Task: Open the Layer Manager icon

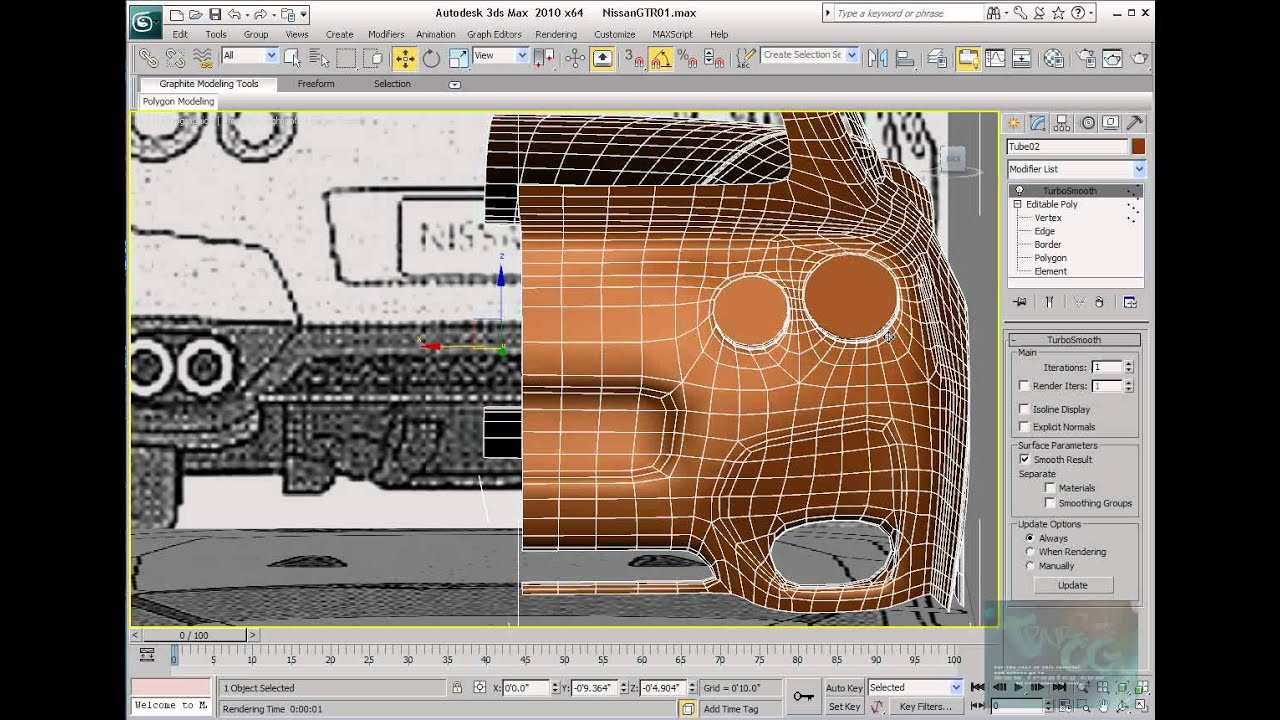Action: click(937, 58)
